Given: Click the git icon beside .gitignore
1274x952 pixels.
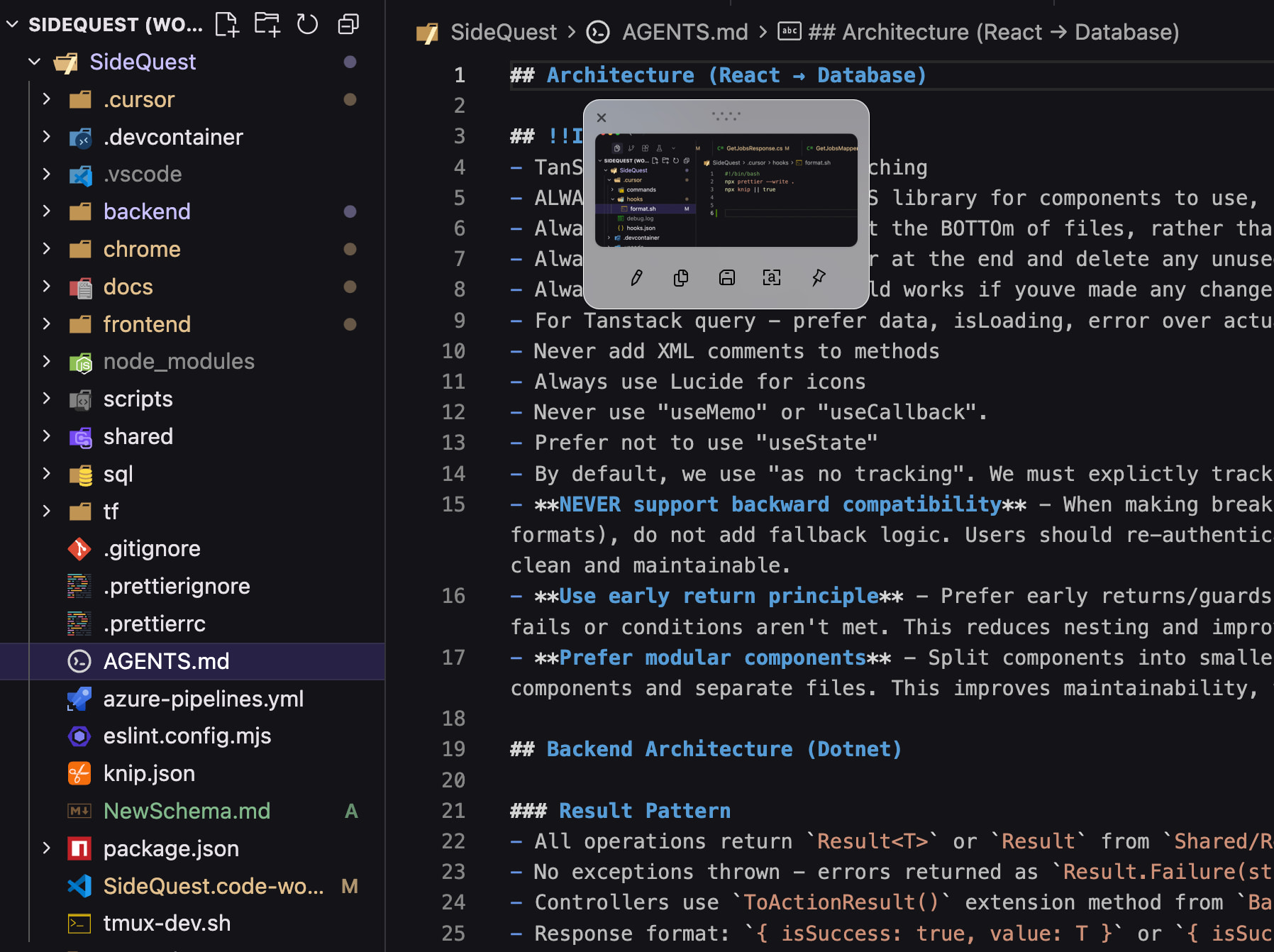Looking at the screenshot, I should click(79, 548).
